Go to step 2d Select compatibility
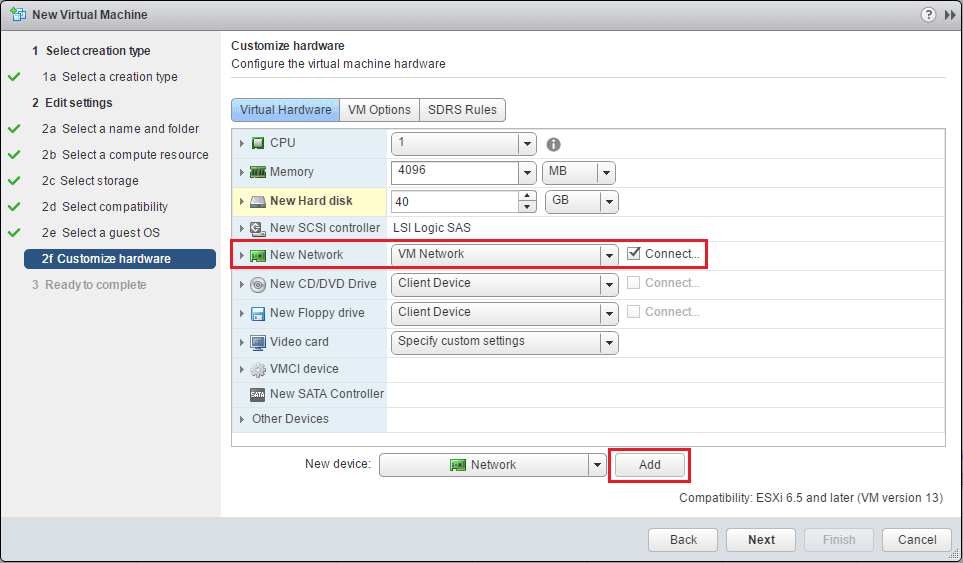 click(x=104, y=207)
